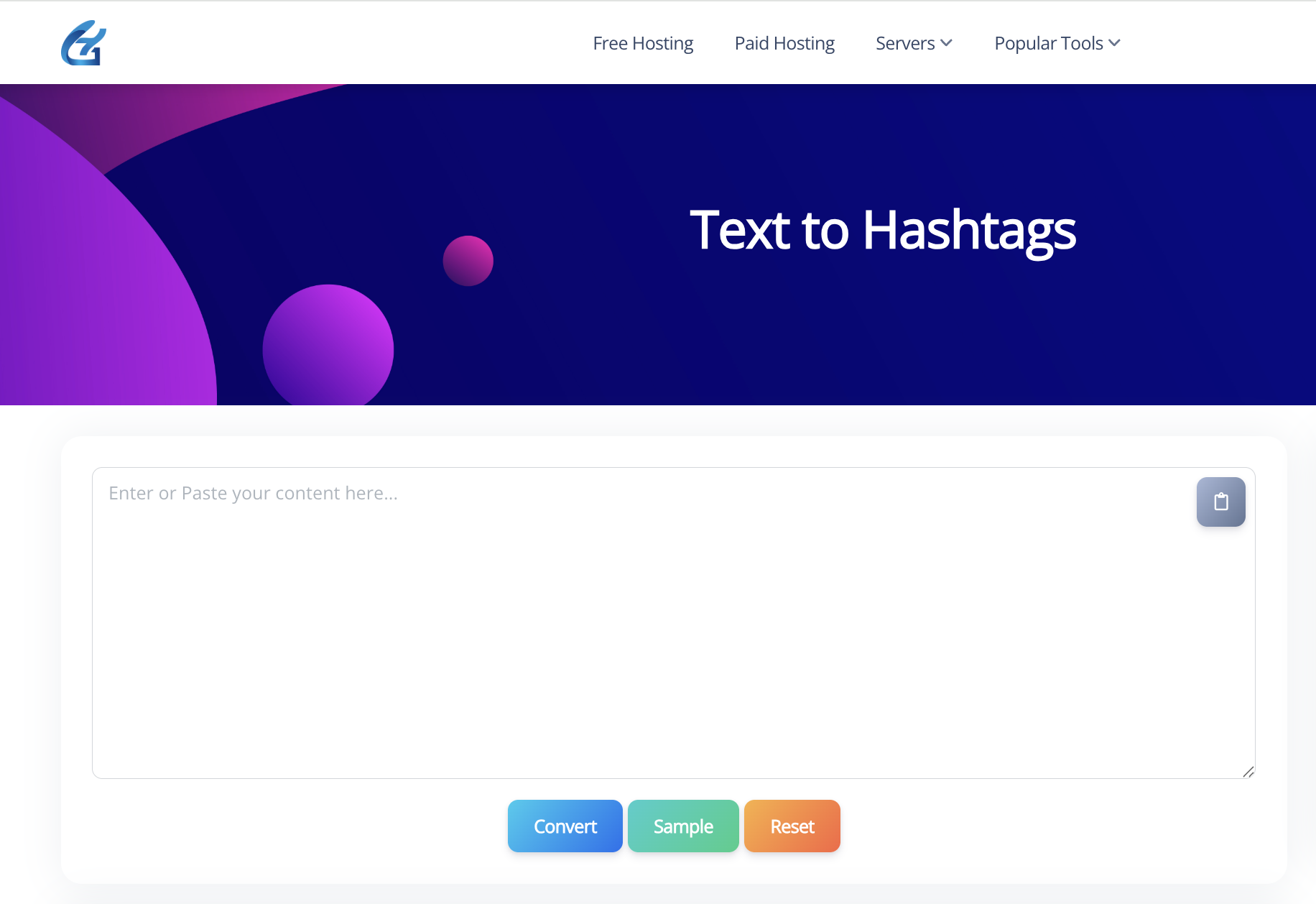Open the Paid Hosting page

tap(784, 43)
